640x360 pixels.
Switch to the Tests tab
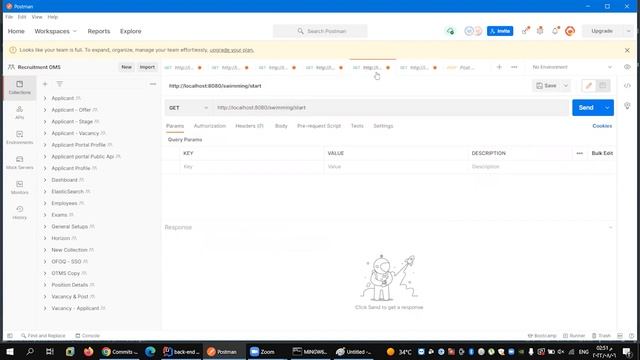coord(357,126)
